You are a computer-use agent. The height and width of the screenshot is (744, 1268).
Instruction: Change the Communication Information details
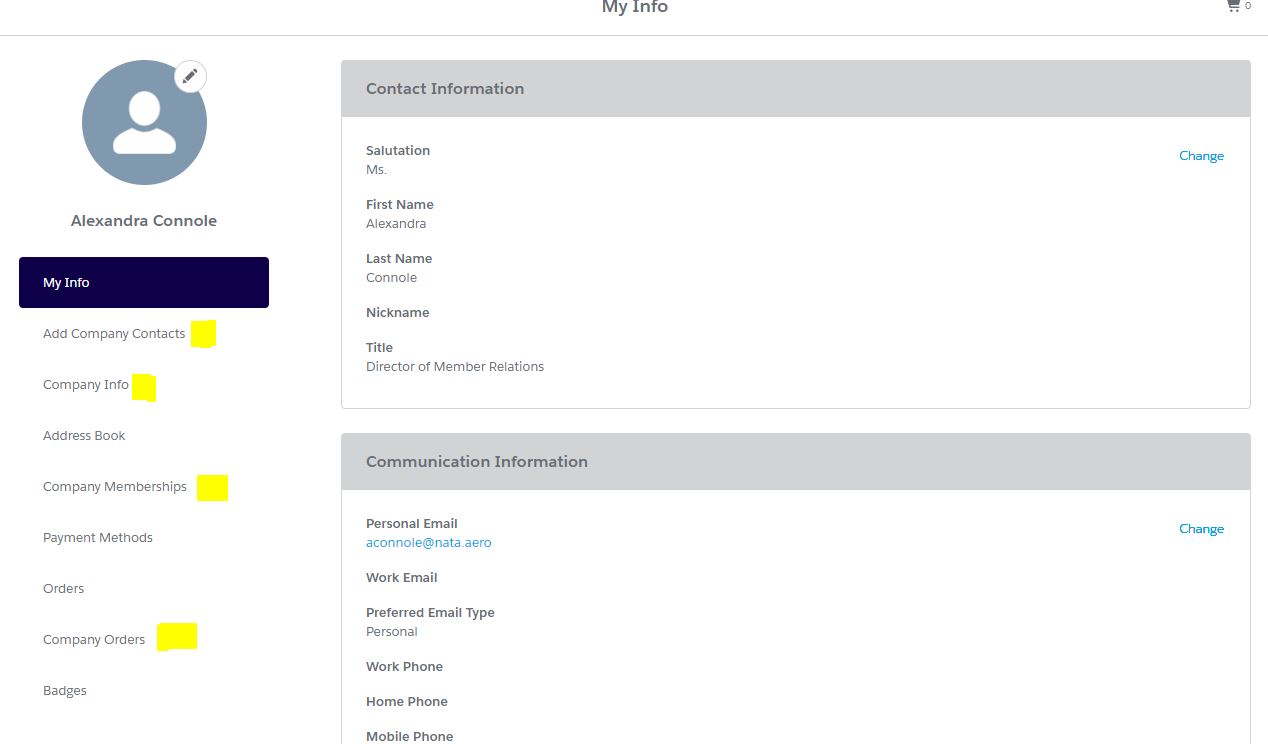(x=1201, y=528)
